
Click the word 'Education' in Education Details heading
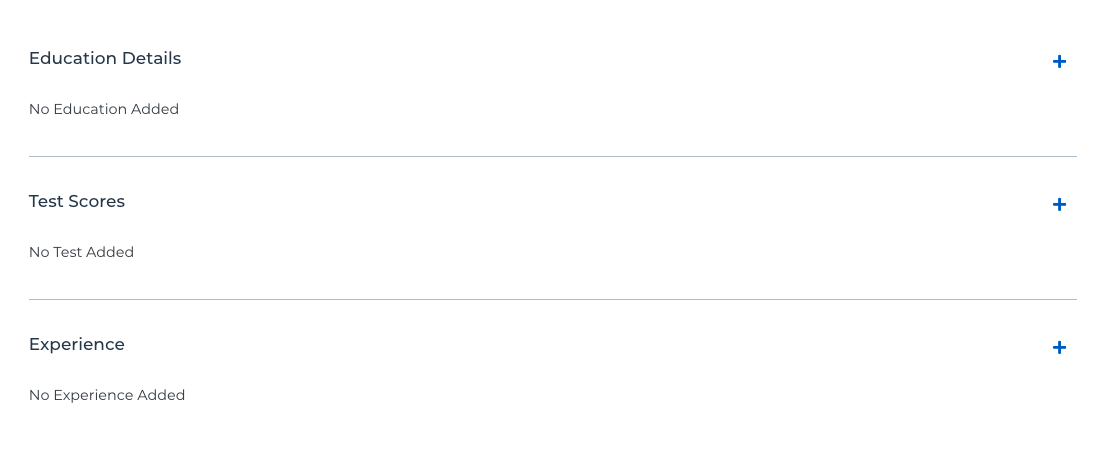(x=73, y=58)
